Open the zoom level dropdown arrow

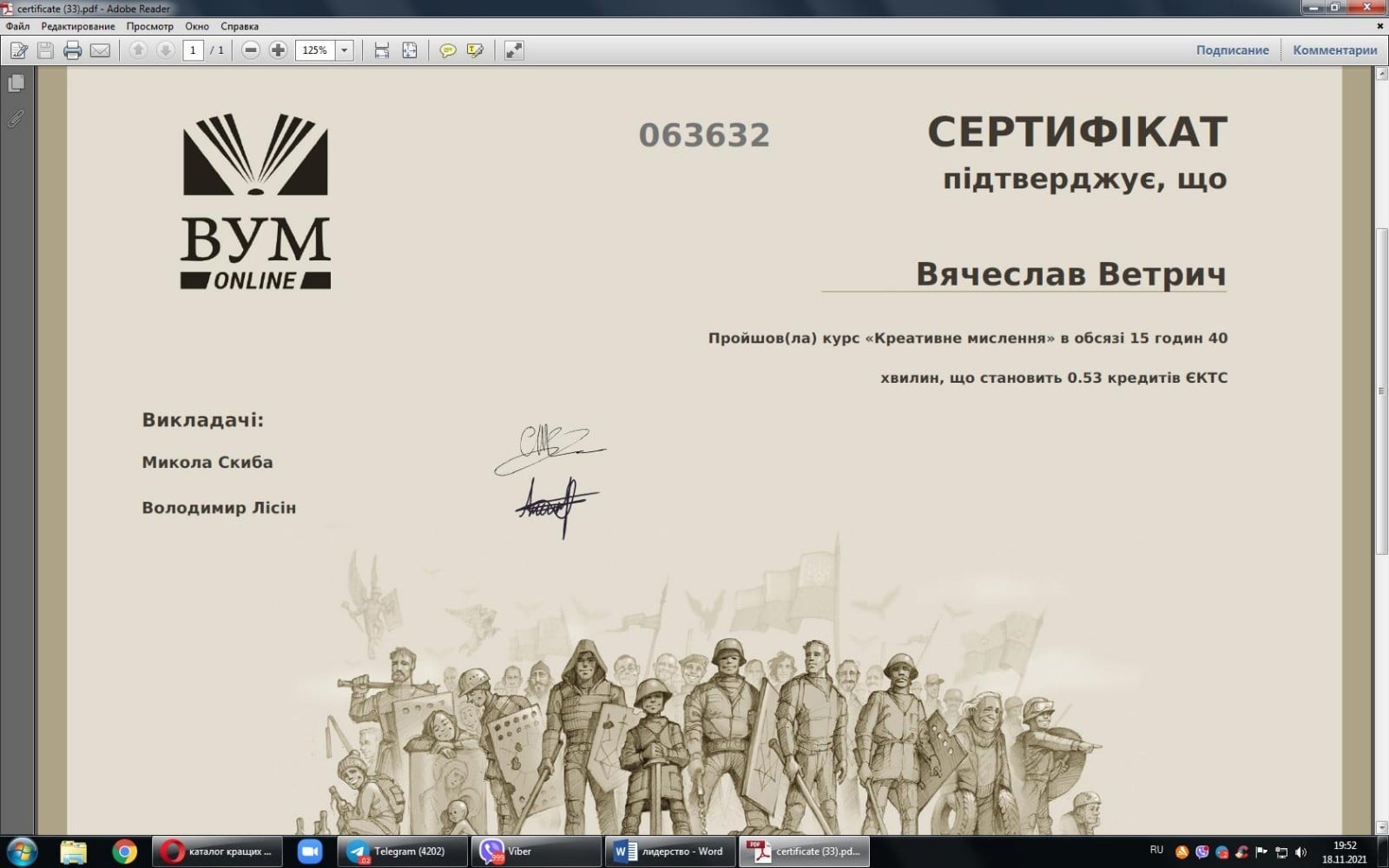pos(345,50)
